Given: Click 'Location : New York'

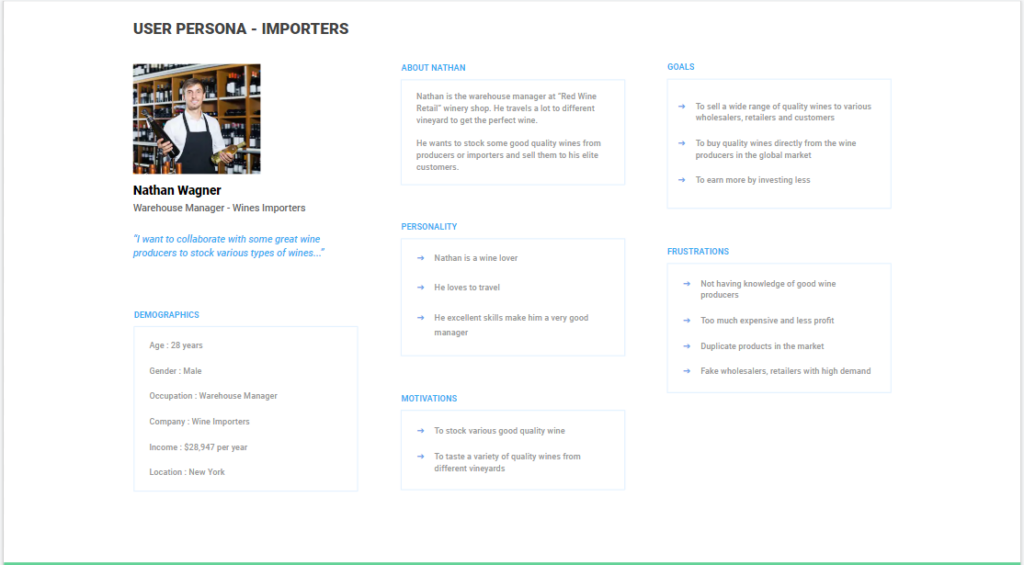Looking at the screenshot, I should tap(187, 472).
